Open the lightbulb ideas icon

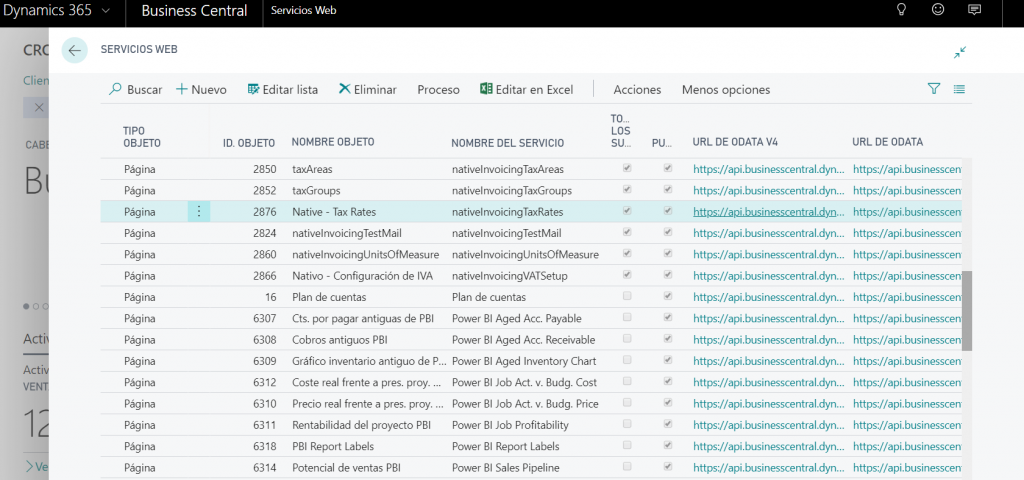899,10
